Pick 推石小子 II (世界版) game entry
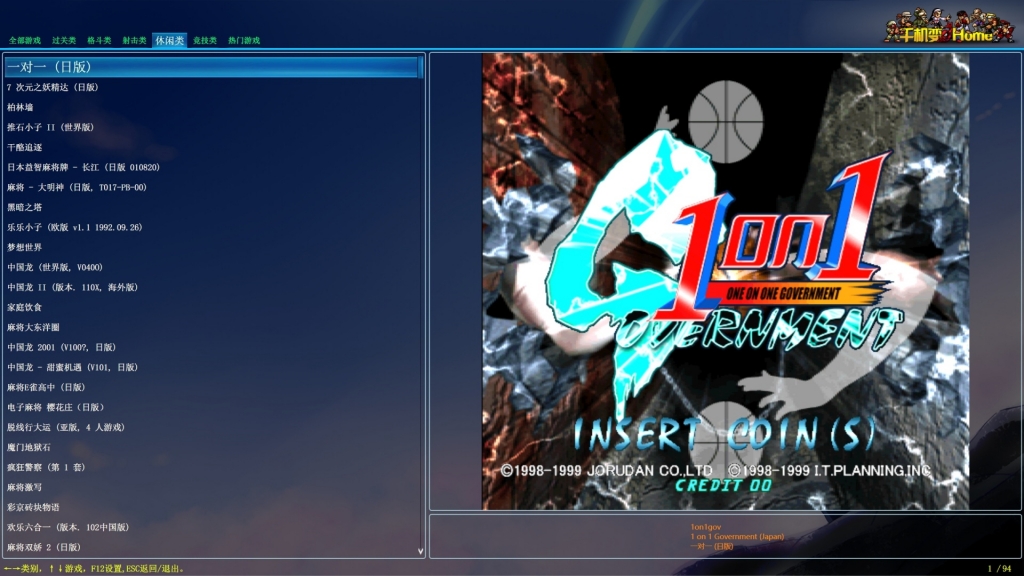Screen dimensions: 1024x576 click(50, 127)
